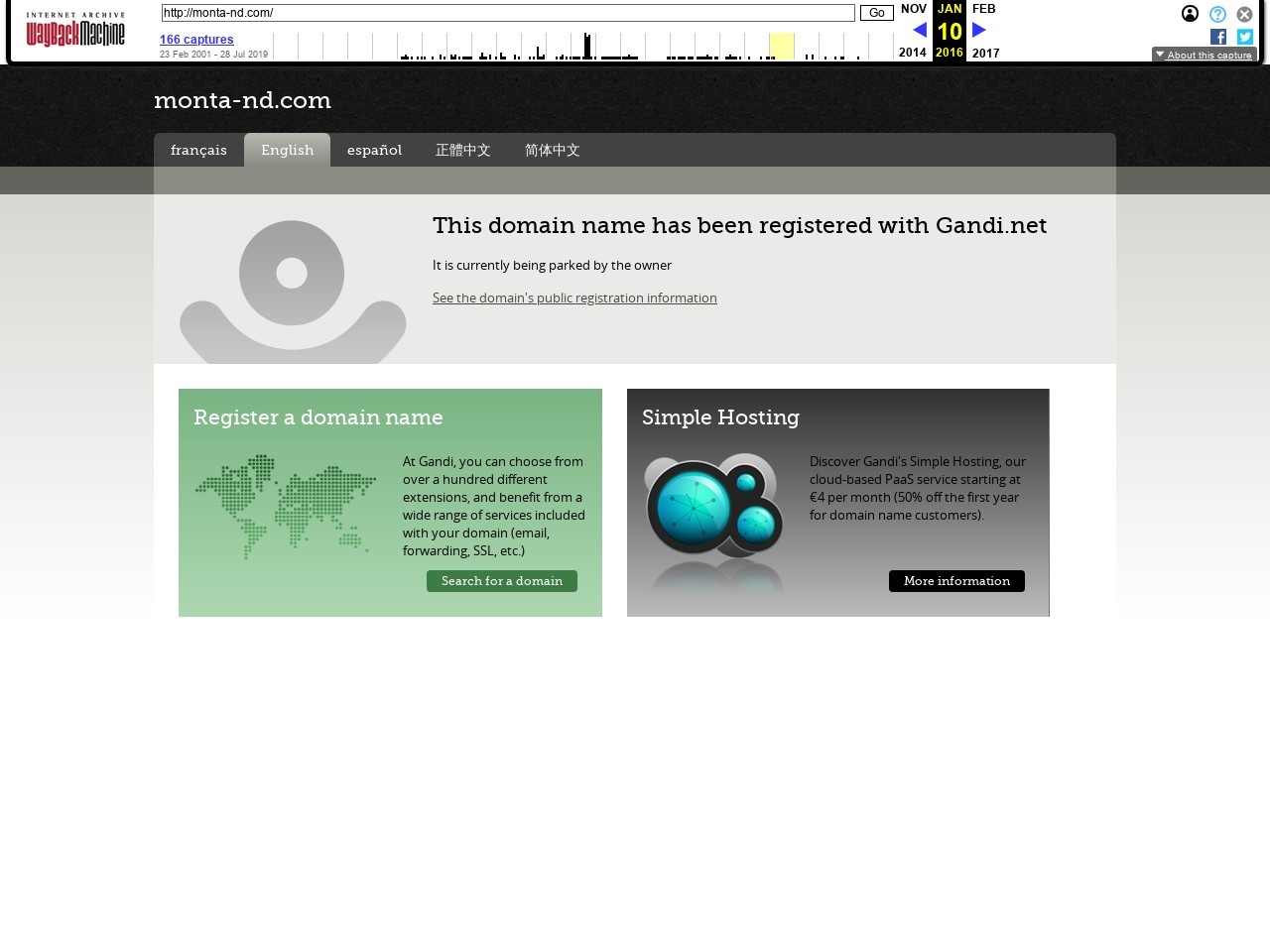Image resolution: width=1270 pixels, height=952 pixels.
Task: Go to previous capture arrow
Action: [919, 30]
